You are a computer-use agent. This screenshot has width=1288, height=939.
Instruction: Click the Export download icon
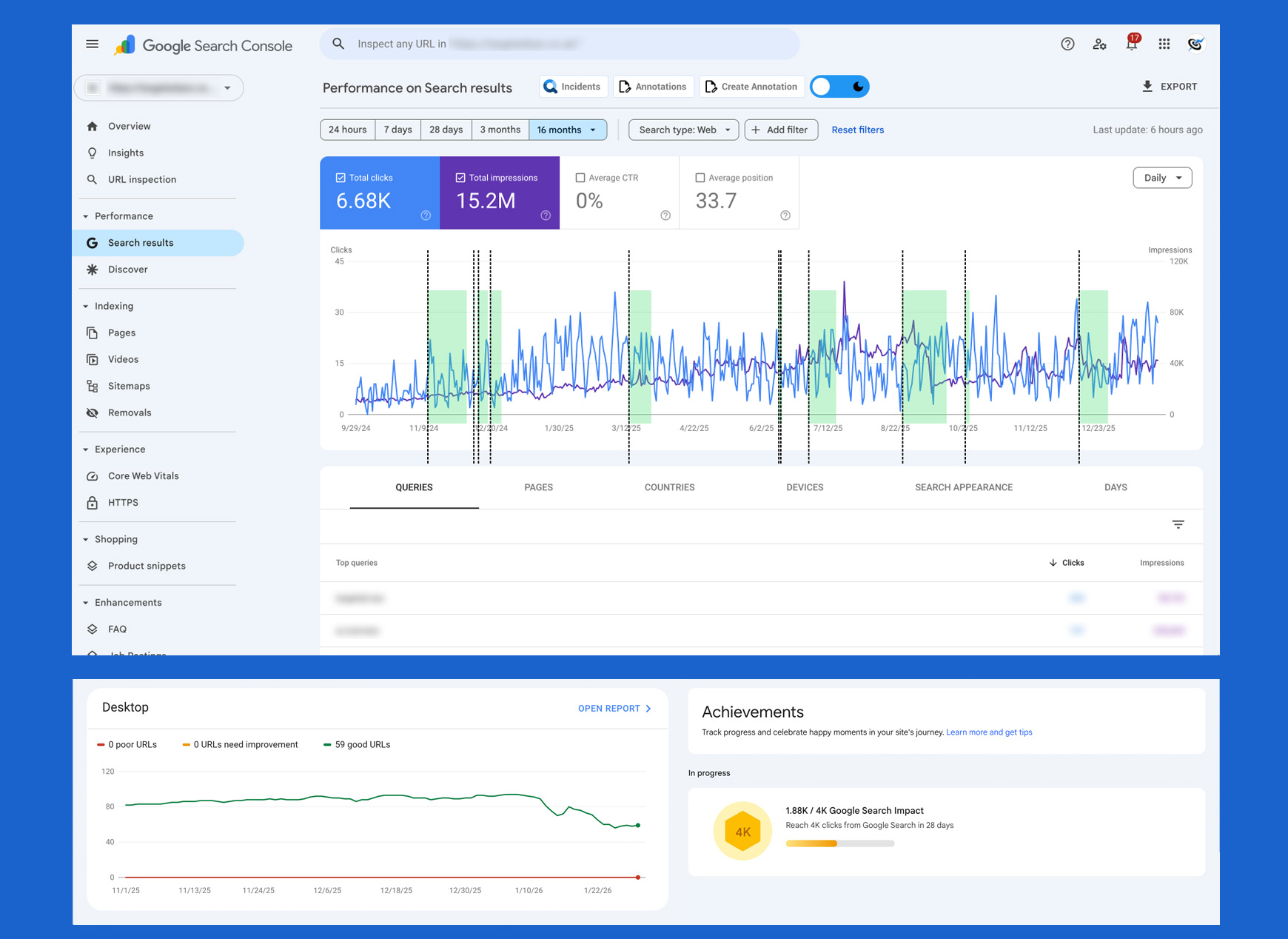pos(1147,87)
